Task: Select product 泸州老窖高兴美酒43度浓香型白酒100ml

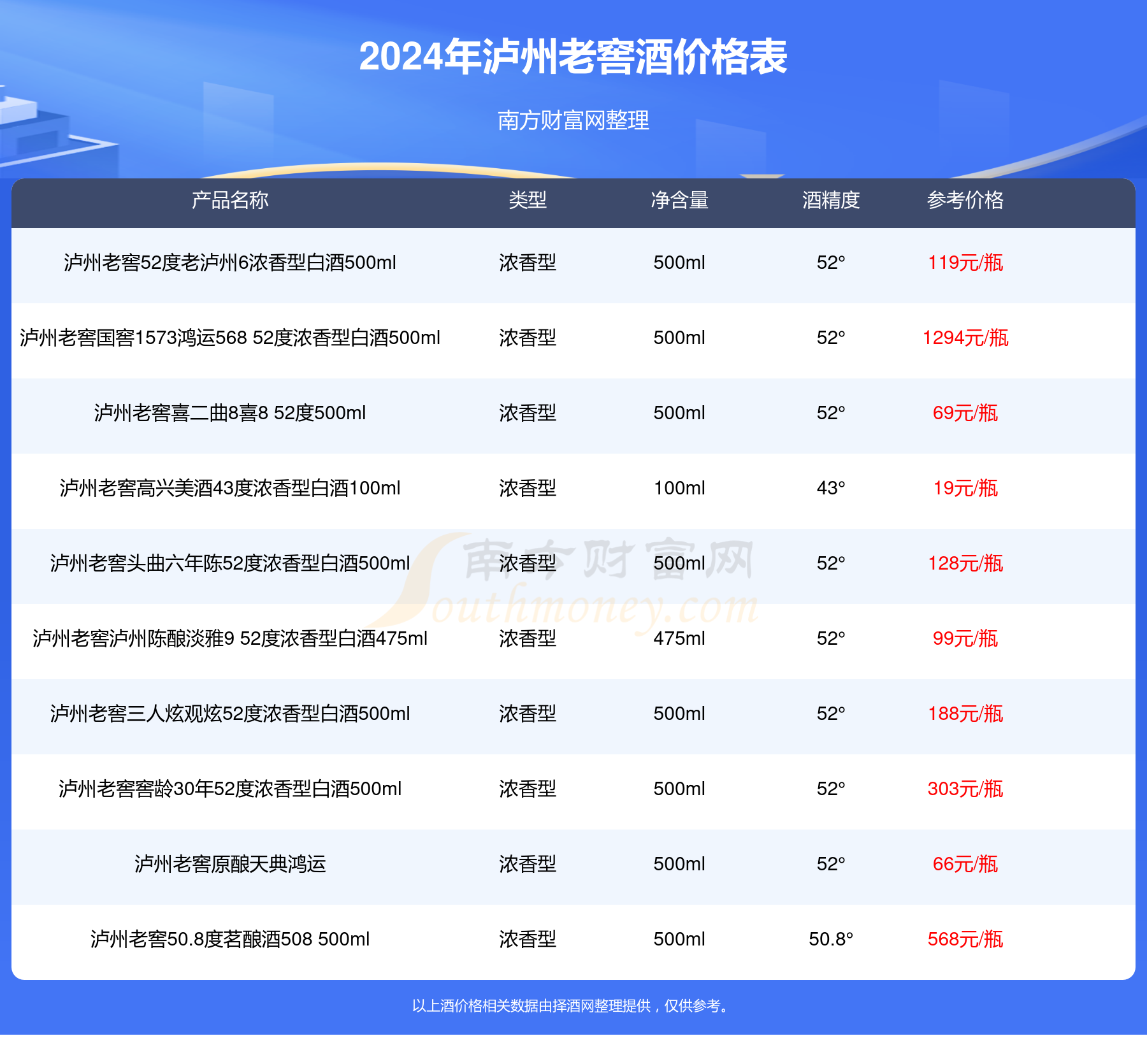Action: point(230,488)
